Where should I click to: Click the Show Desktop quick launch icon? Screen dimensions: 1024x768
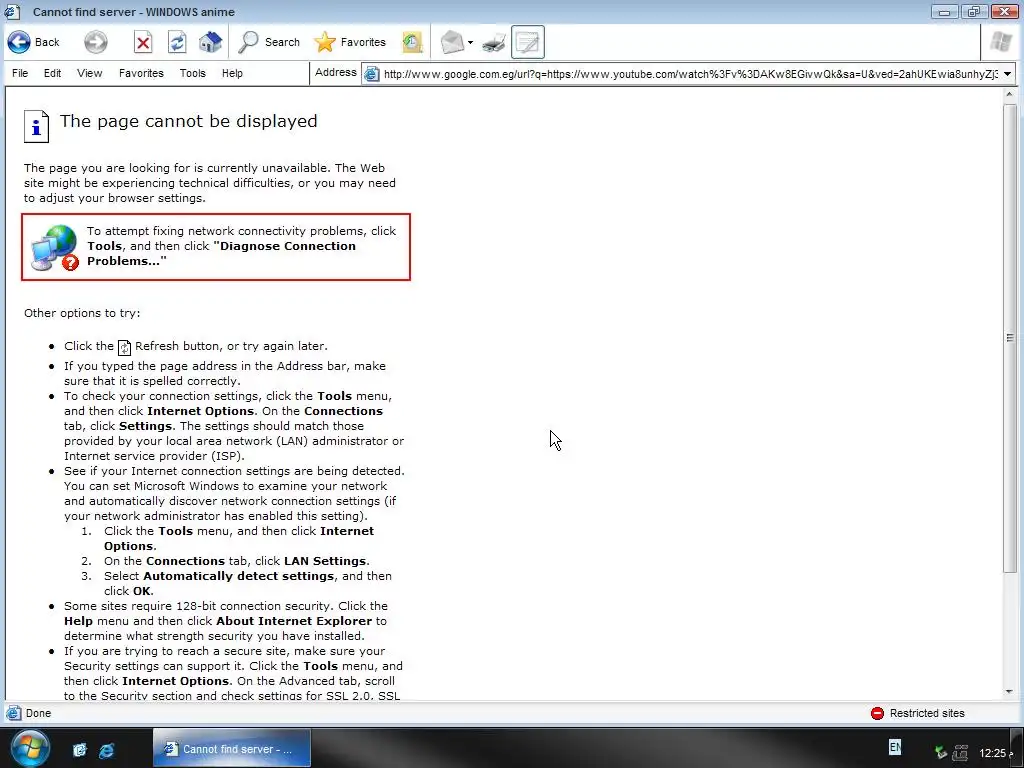click(80, 750)
